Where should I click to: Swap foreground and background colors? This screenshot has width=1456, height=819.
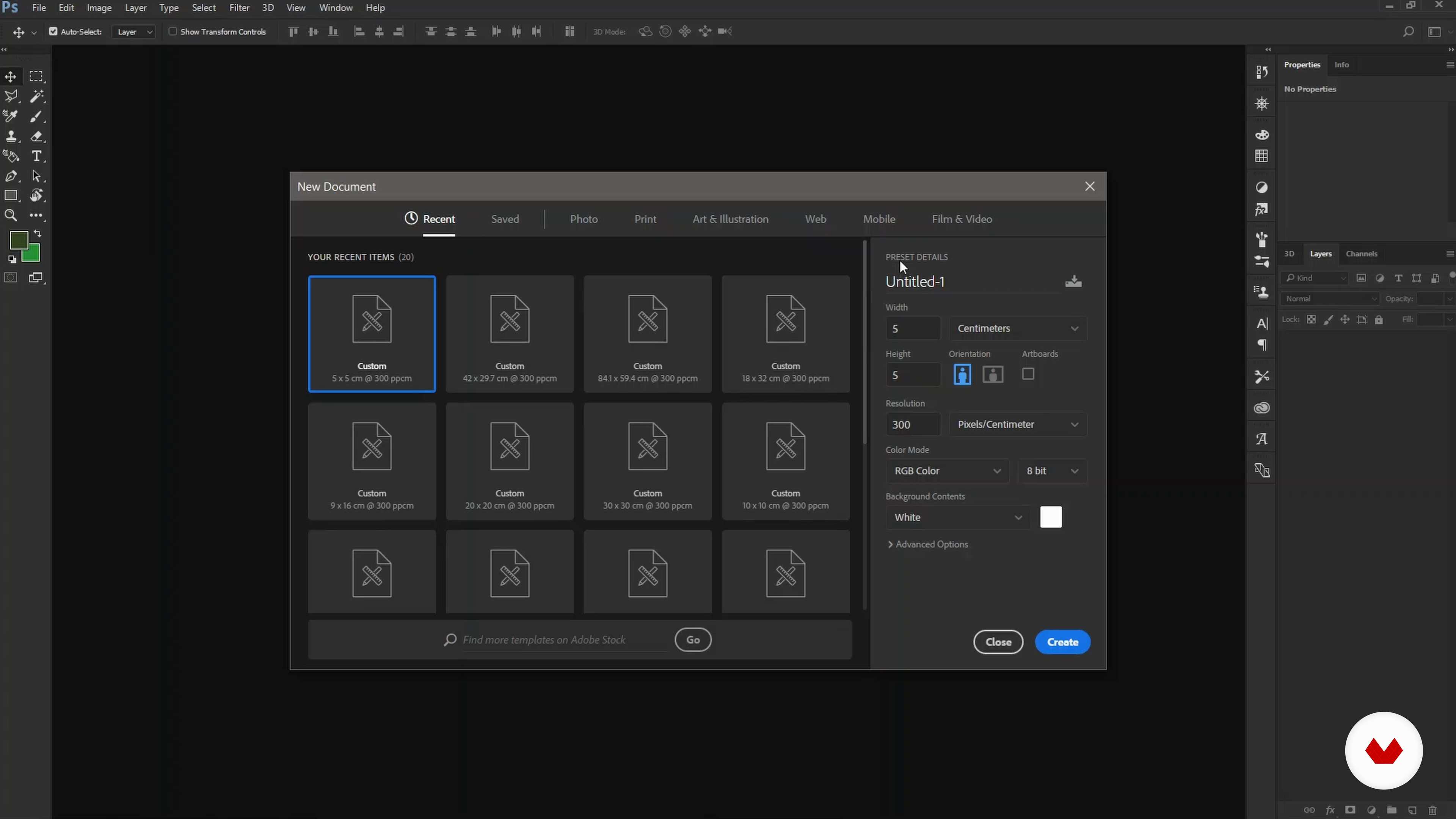tap(37, 233)
